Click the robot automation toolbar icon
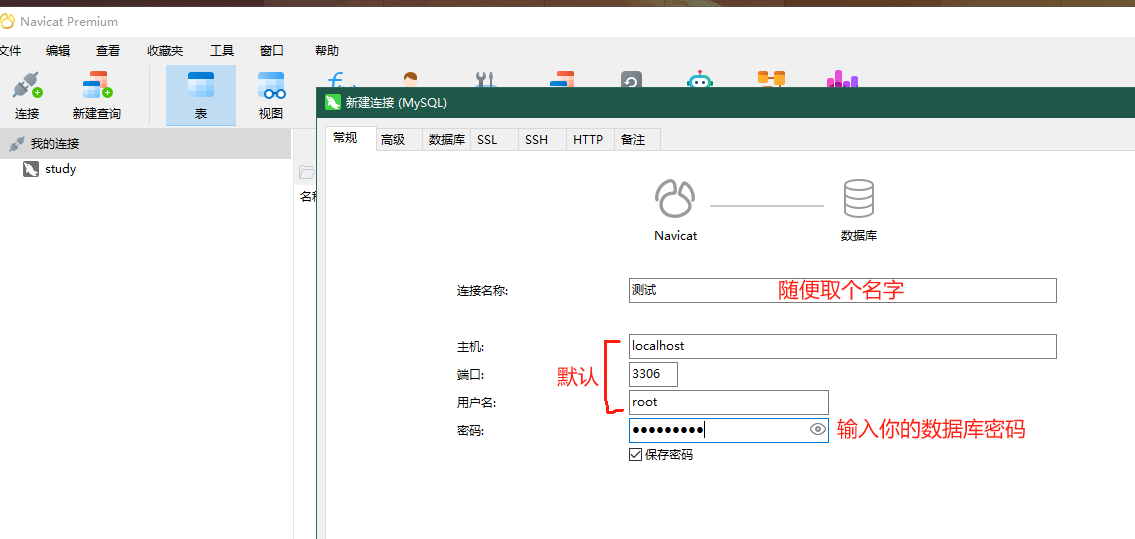 point(699,79)
